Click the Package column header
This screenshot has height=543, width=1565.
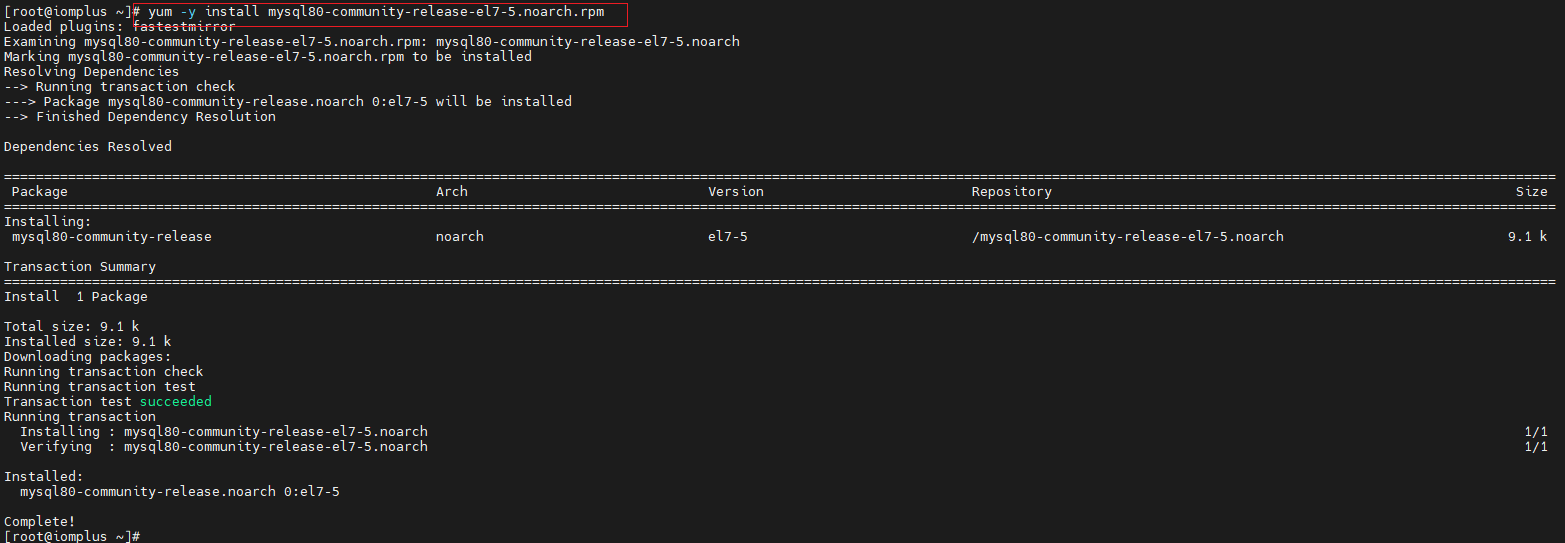(40, 192)
